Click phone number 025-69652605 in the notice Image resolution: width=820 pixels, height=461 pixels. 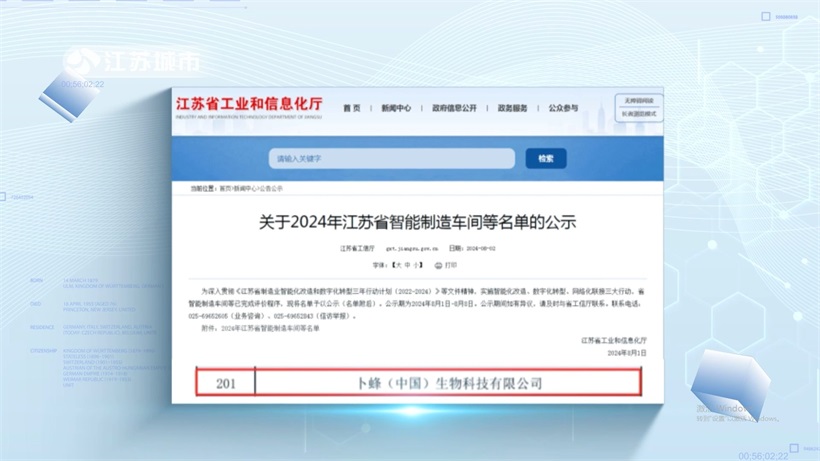pyautogui.click(x=208, y=316)
